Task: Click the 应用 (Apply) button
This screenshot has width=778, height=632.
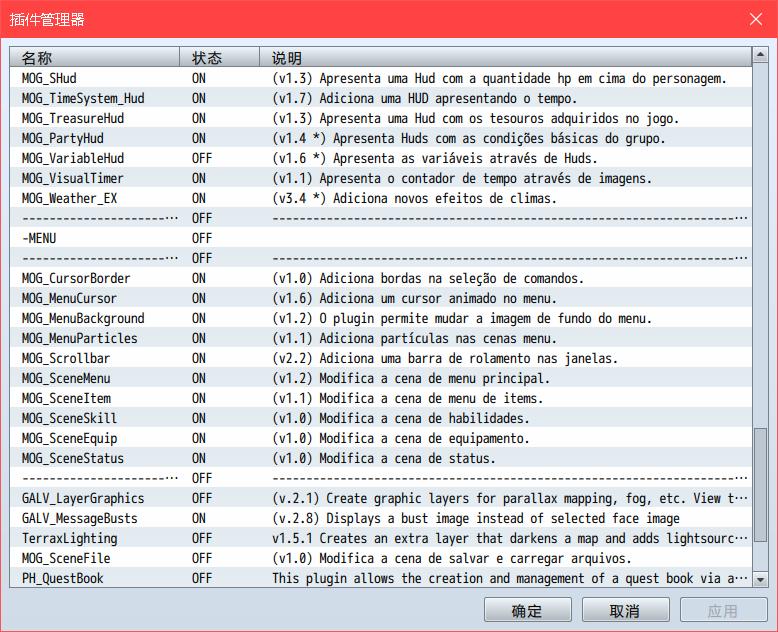Action: [x=723, y=610]
